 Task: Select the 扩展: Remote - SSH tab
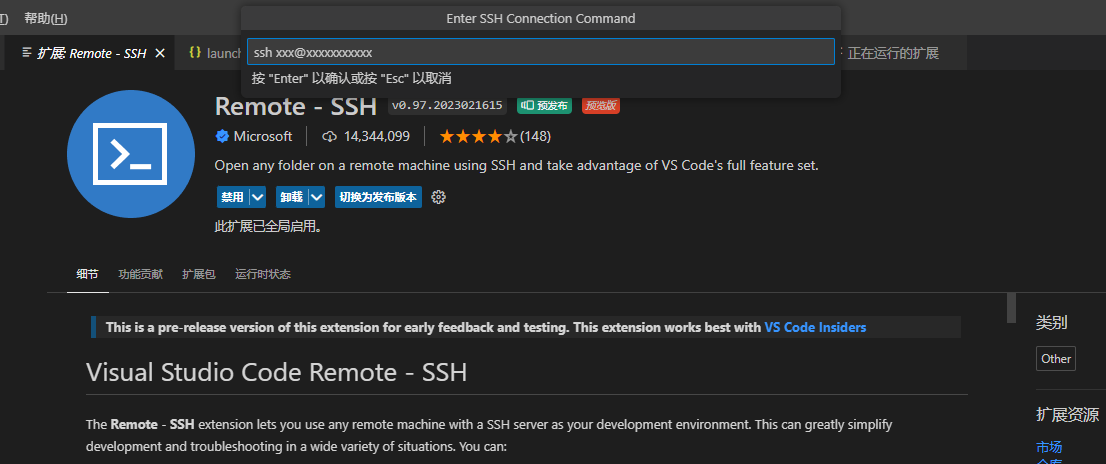92,53
